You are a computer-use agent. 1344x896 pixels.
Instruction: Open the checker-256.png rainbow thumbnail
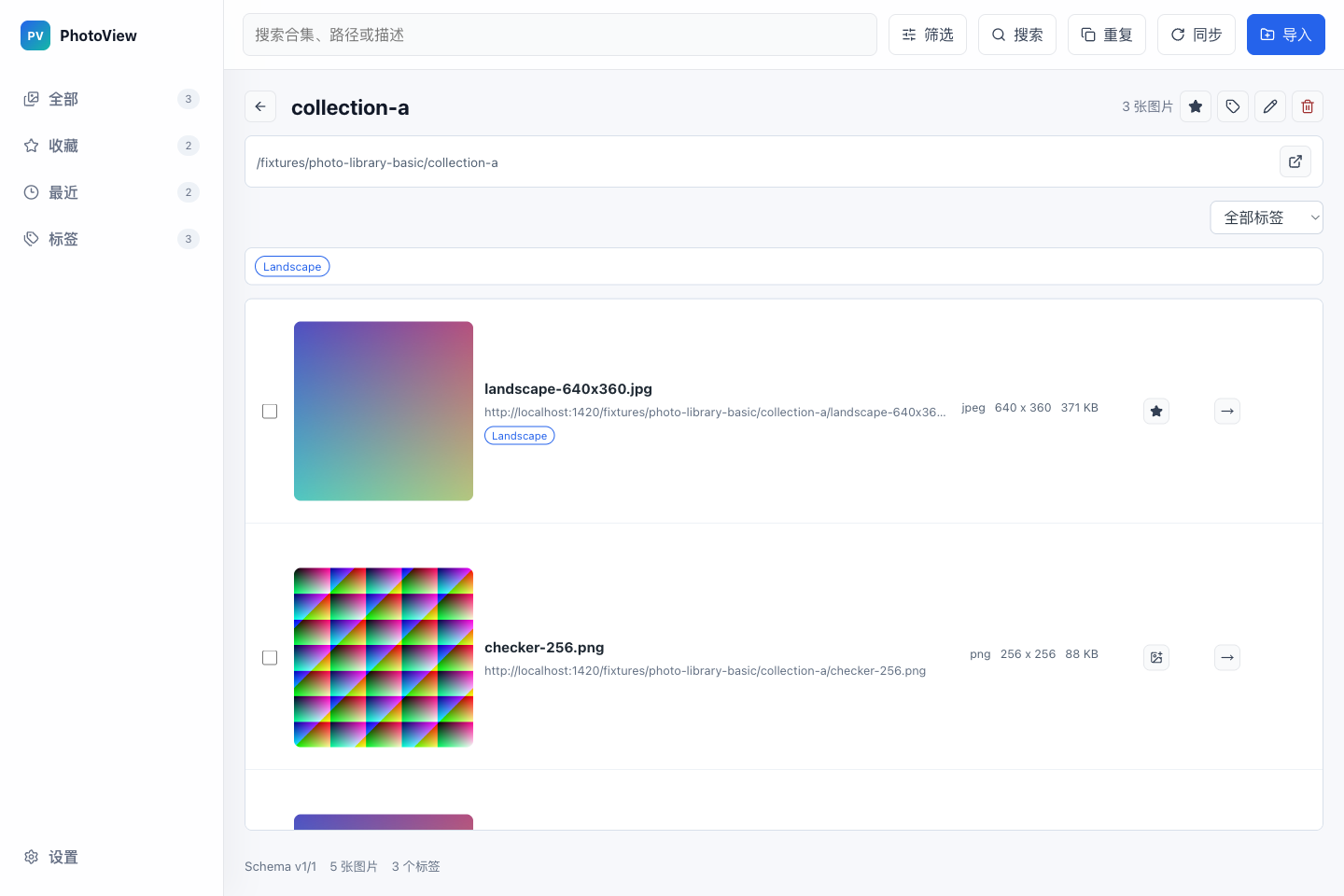point(384,657)
